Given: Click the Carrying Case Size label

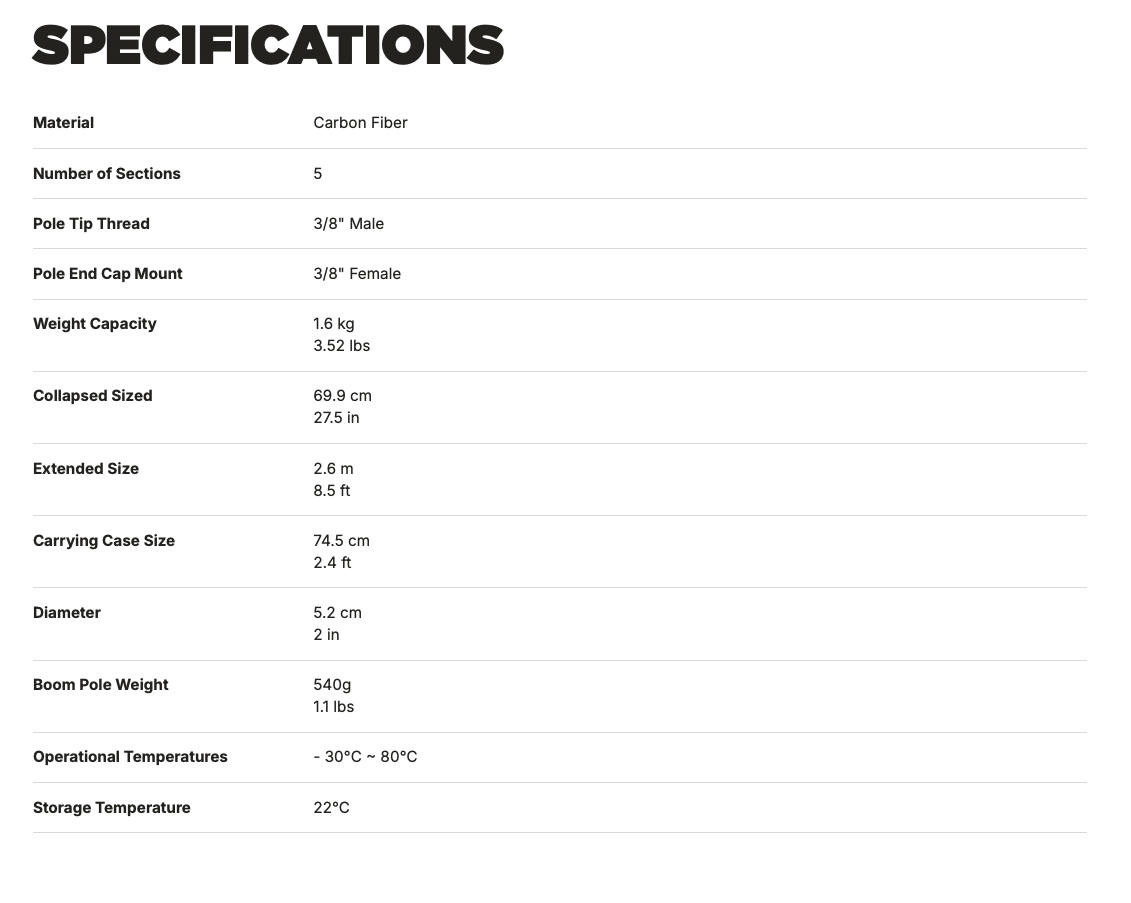Looking at the screenshot, I should click(104, 541).
